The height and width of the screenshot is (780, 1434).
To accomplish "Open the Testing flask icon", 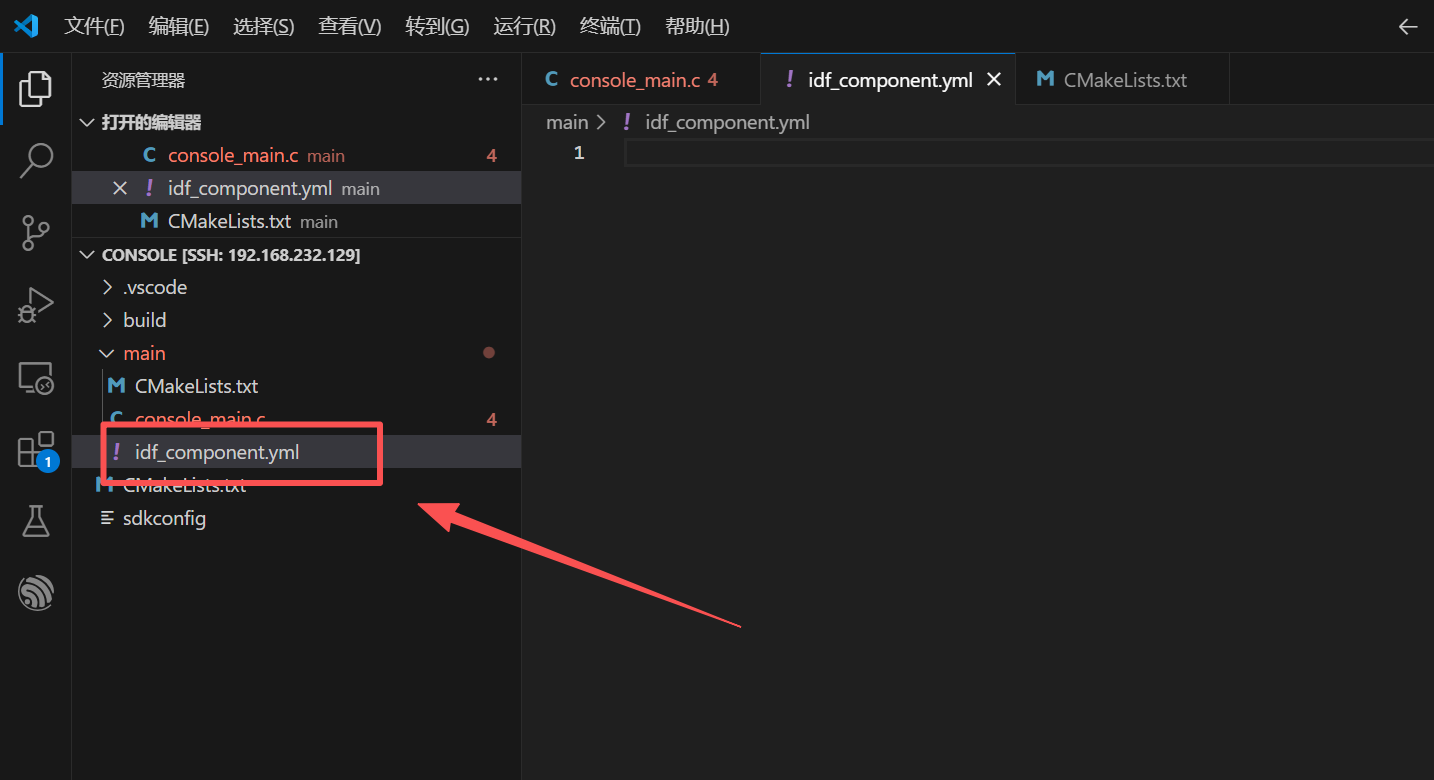I will (x=35, y=521).
